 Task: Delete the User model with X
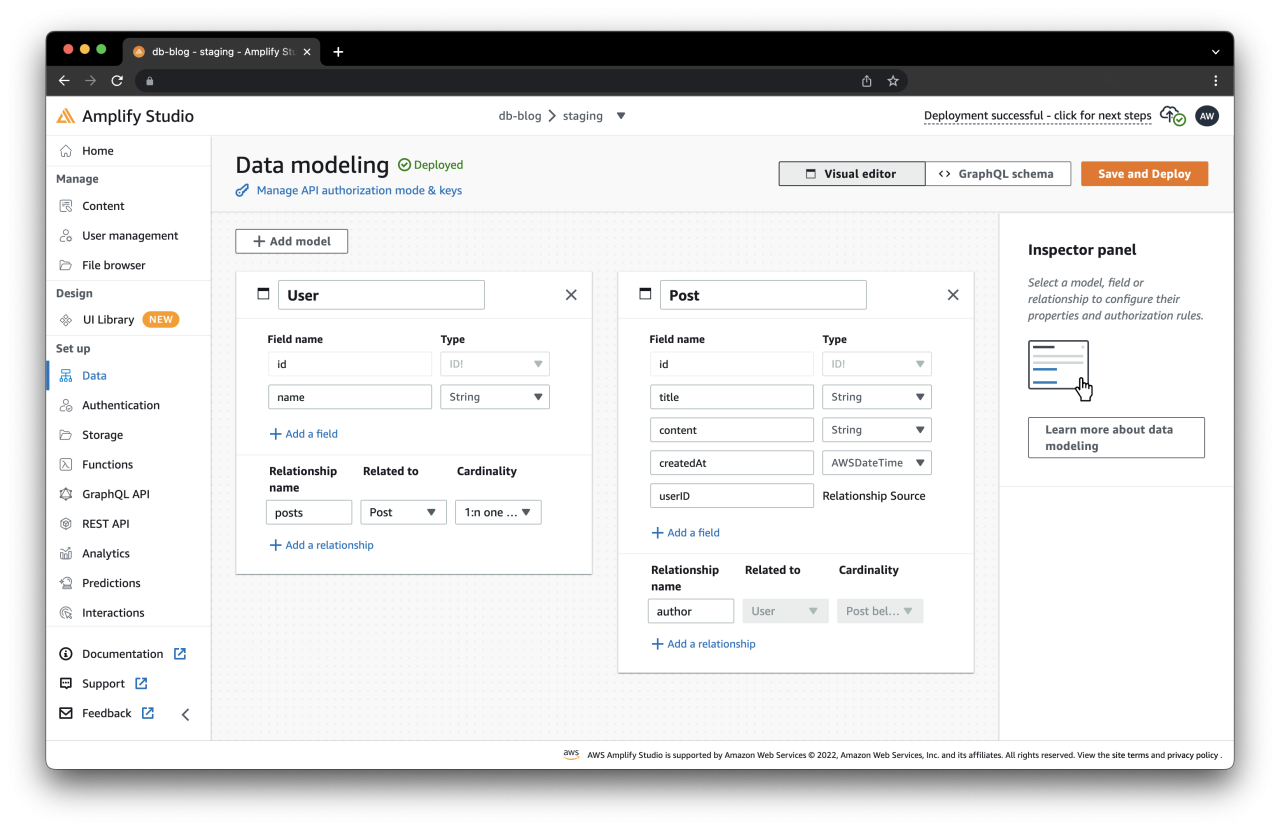pyautogui.click(x=571, y=295)
